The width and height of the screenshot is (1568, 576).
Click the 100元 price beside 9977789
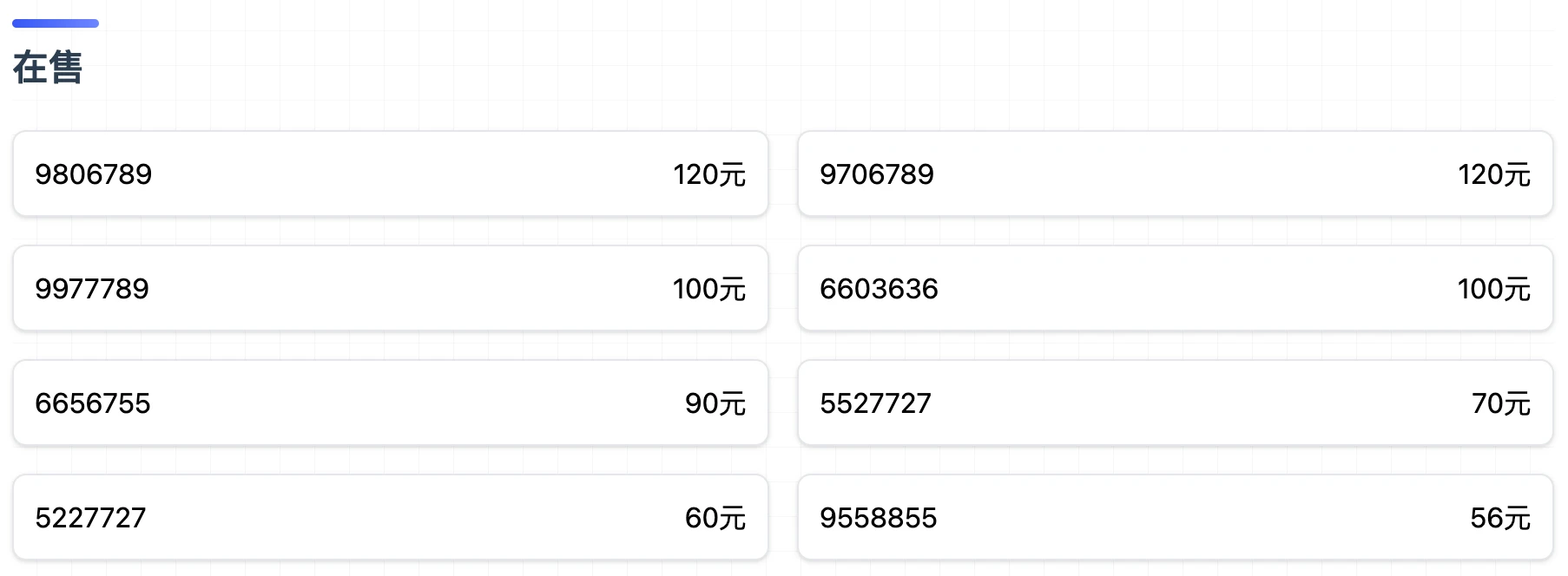tap(708, 289)
